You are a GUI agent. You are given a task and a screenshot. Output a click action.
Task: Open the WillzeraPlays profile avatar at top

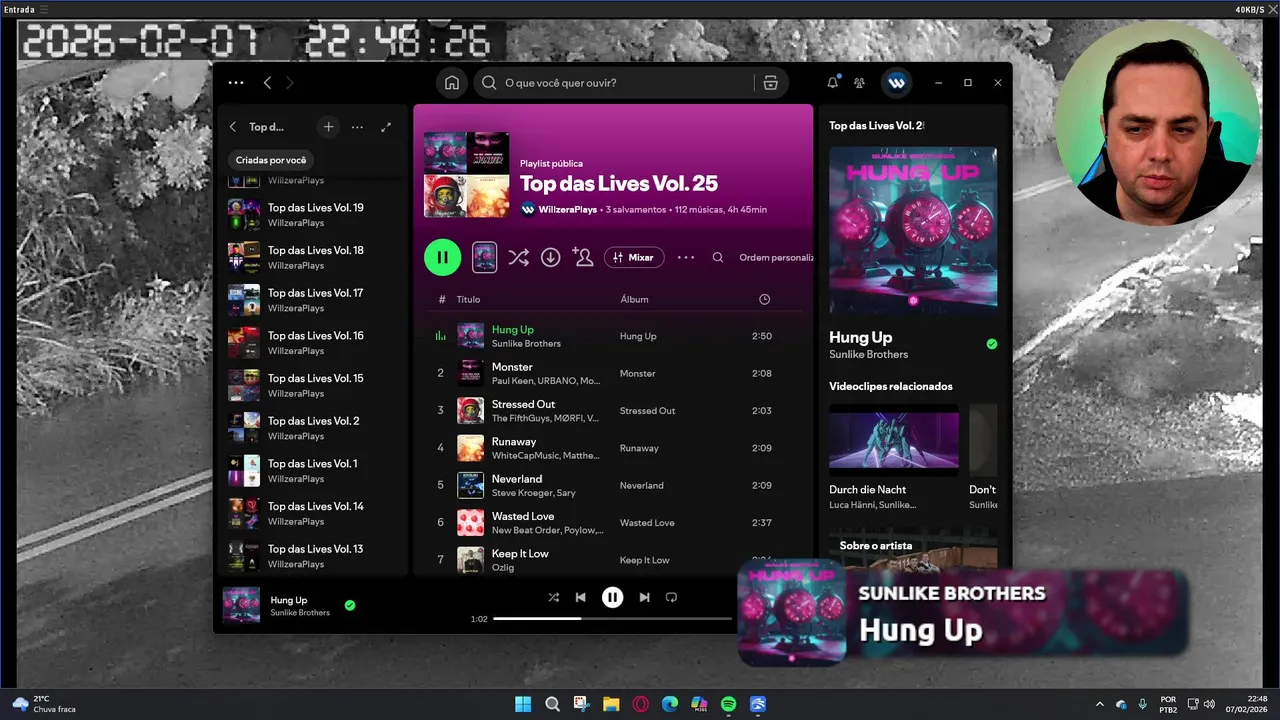[x=896, y=83]
